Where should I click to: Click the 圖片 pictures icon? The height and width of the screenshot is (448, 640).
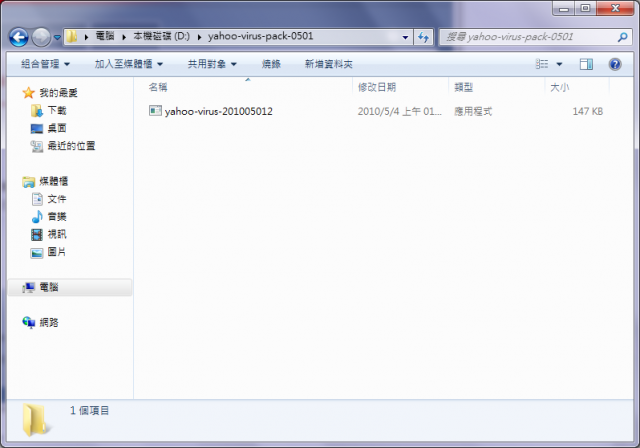[x=37, y=253]
